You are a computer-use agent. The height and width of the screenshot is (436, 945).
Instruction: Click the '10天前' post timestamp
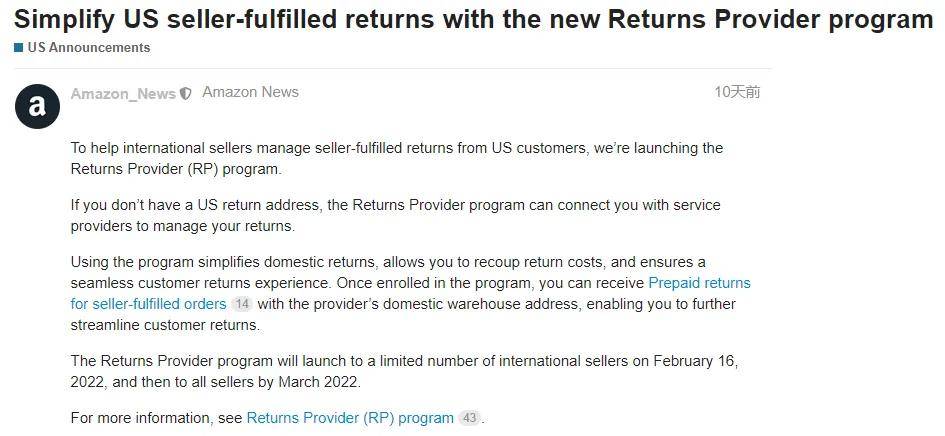(737, 92)
